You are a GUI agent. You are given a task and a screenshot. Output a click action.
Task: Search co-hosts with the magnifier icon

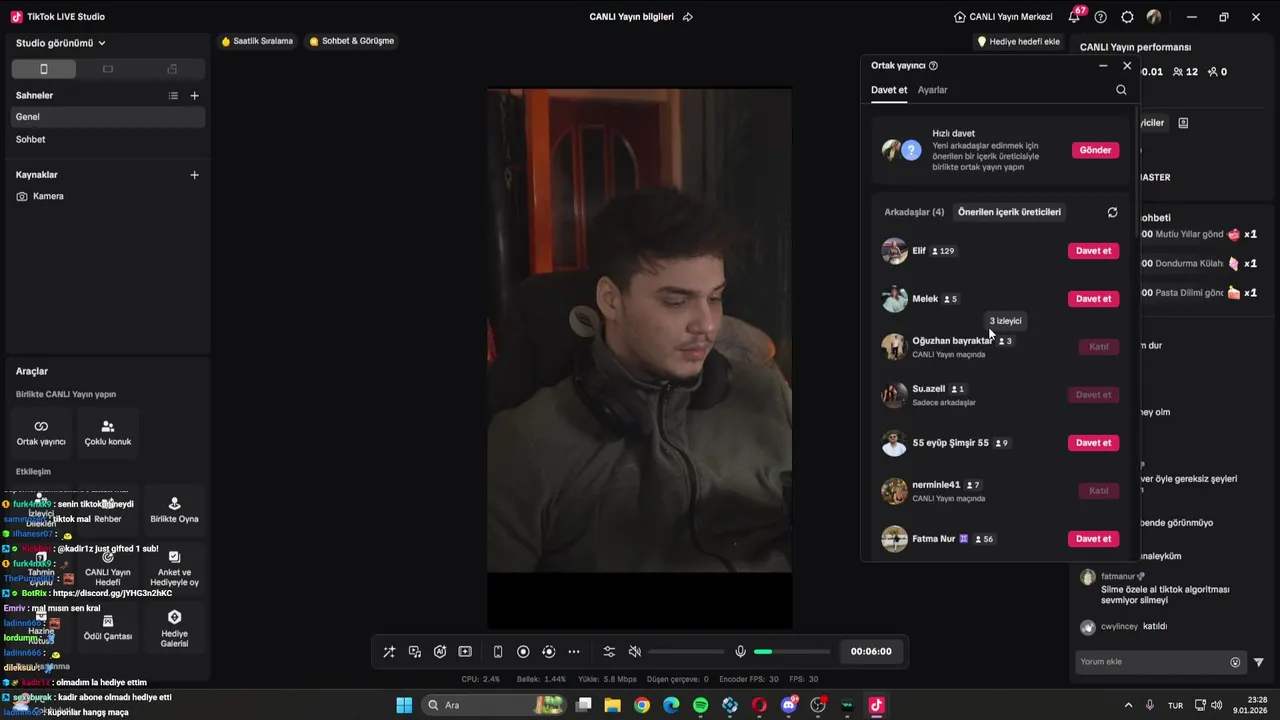1121,90
